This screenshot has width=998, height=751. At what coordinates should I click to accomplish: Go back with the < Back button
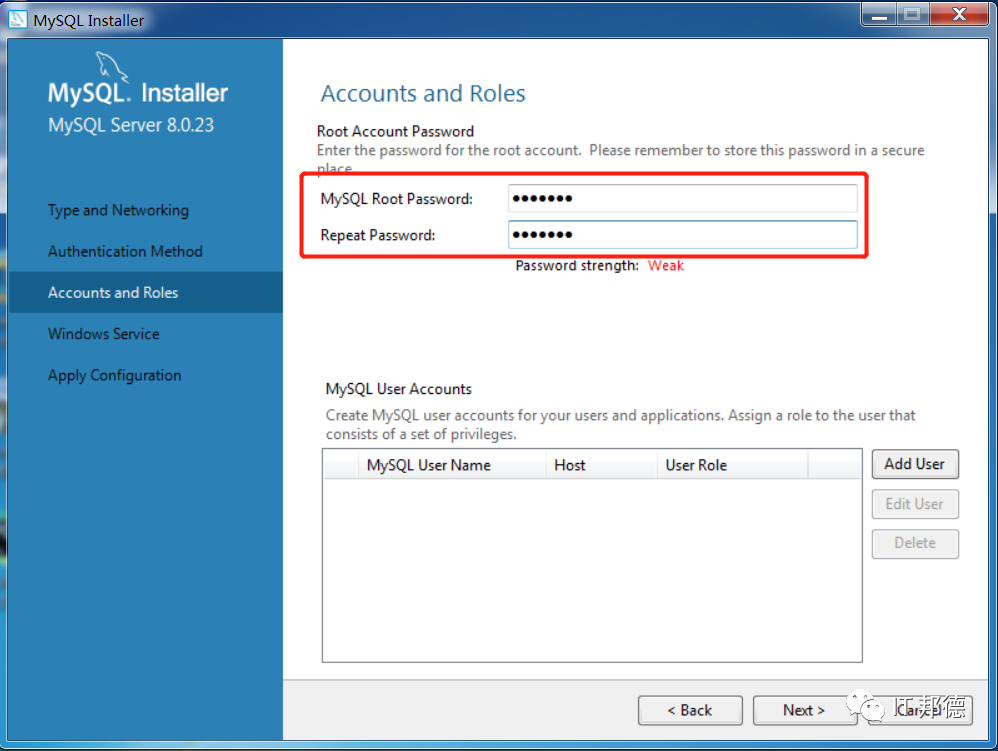[690, 710]
